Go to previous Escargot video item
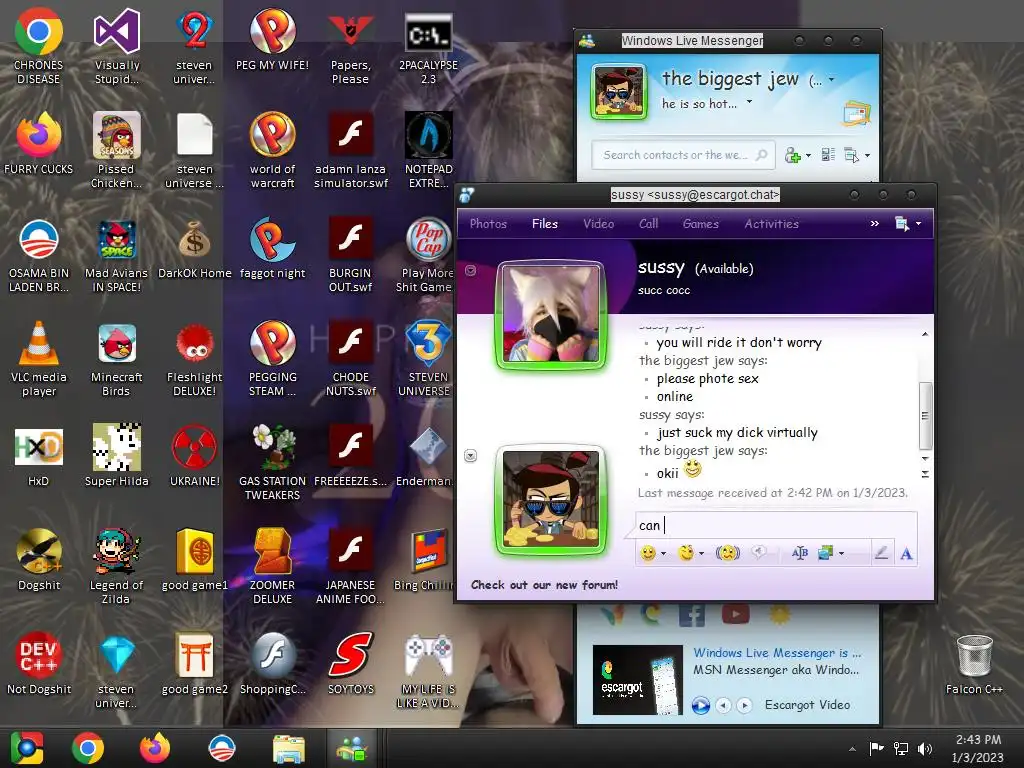Viewport: 1024px width, 768px height. (723, 705)
